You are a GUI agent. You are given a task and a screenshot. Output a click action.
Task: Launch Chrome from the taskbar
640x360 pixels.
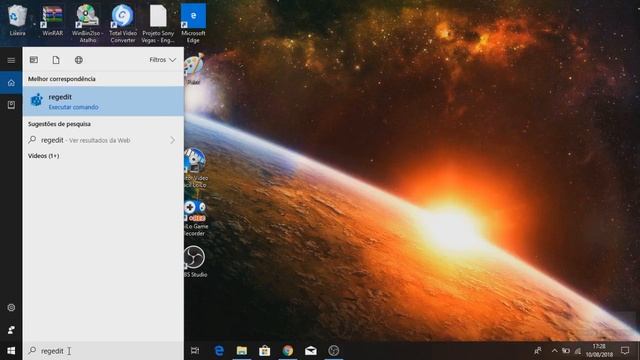click(288, 351)
